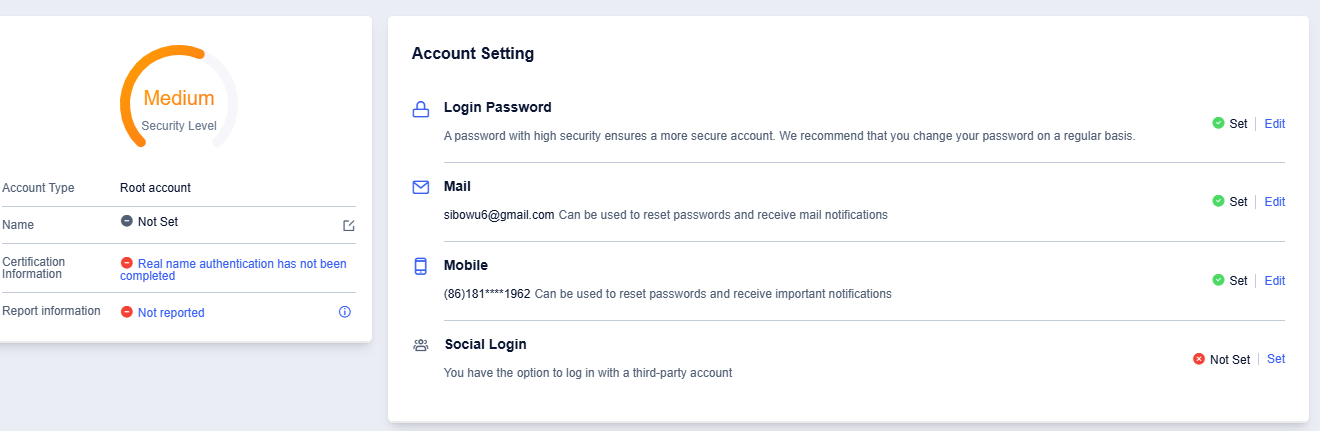Click gray Not Set icon beside Name
Image resolution: width=1320 pixels, height=431 pixels.
(127, 221)
